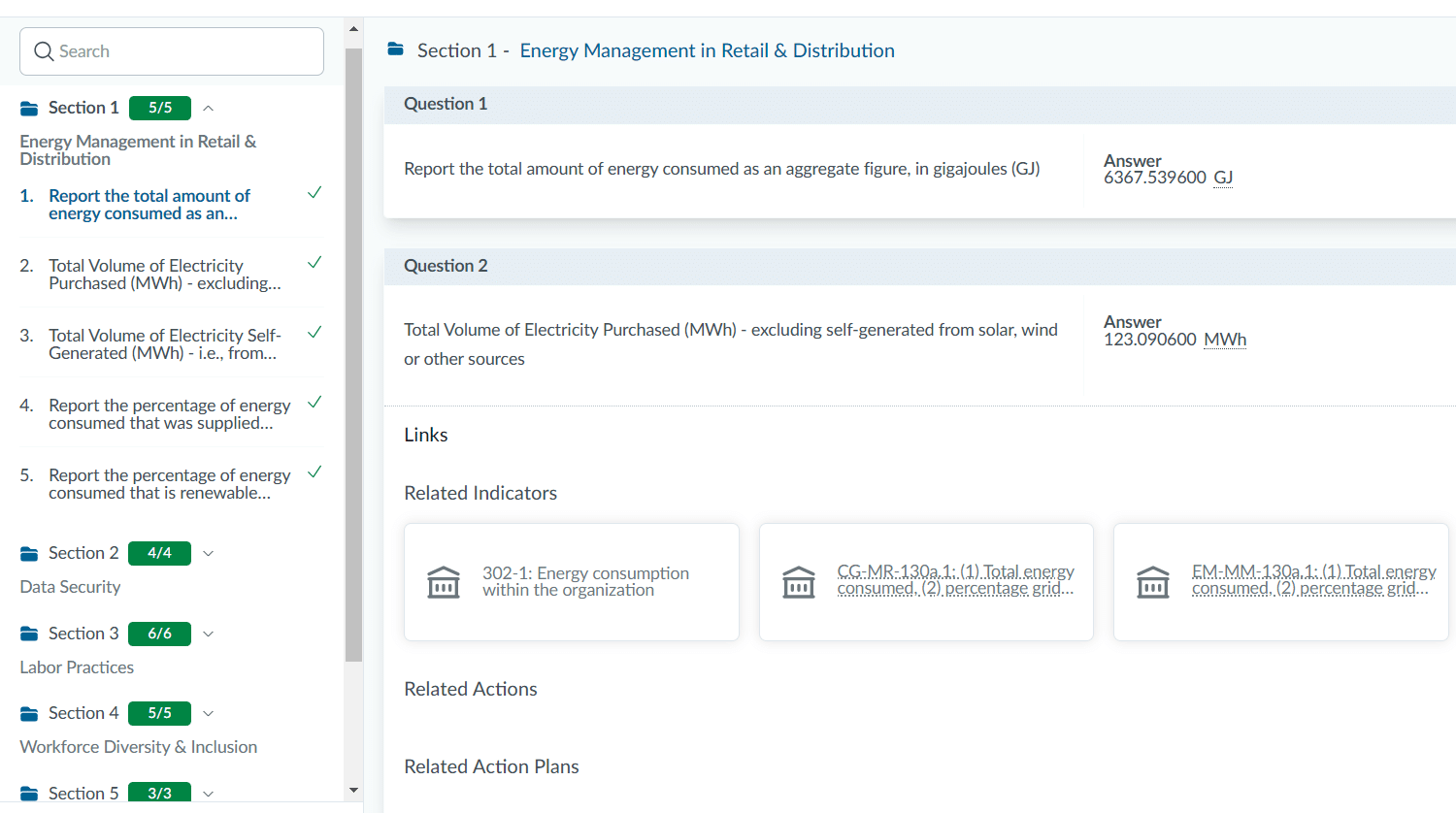Image resolution: width=1456 pixels, height=813 pixels.
Task: Click the checkmark beside Electricity Purchased question
Action: coord(314,263)
